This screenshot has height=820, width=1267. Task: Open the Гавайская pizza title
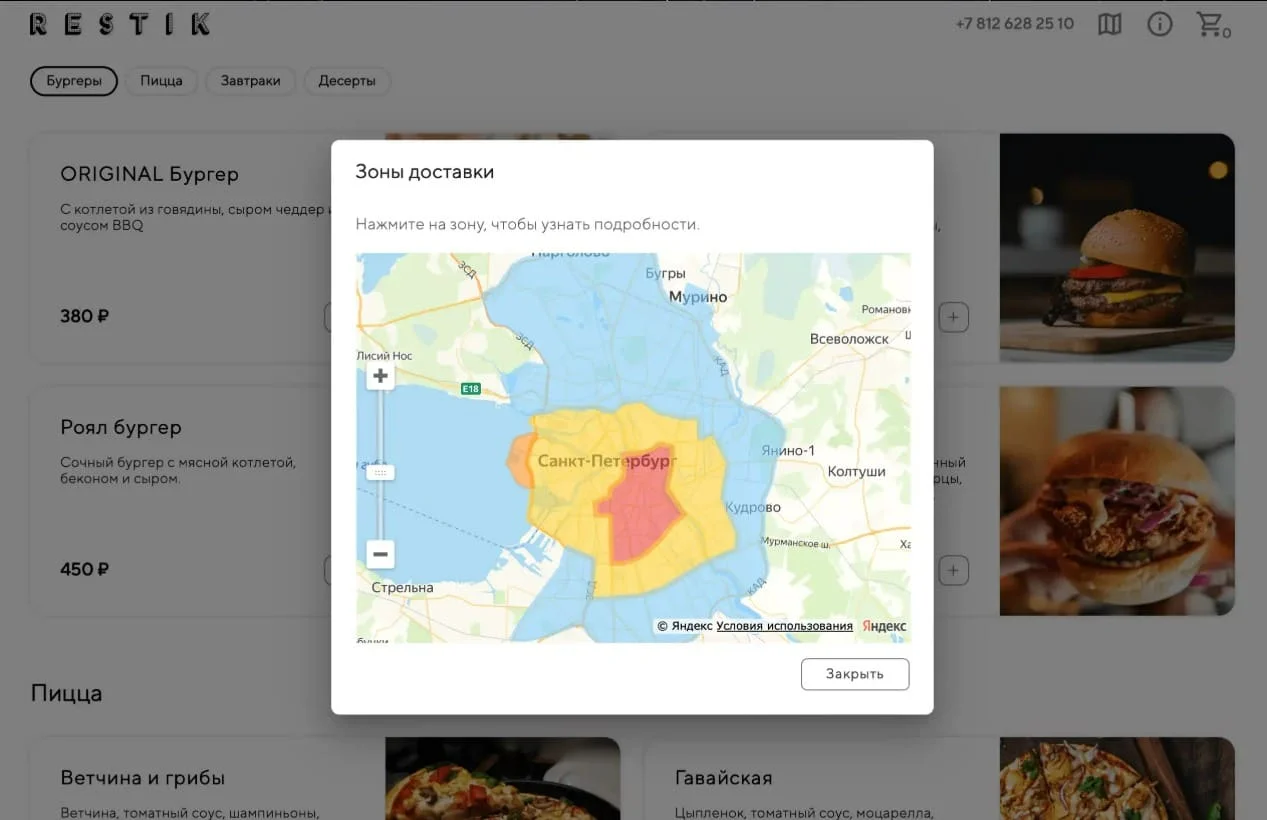click(x=723, y=778)
